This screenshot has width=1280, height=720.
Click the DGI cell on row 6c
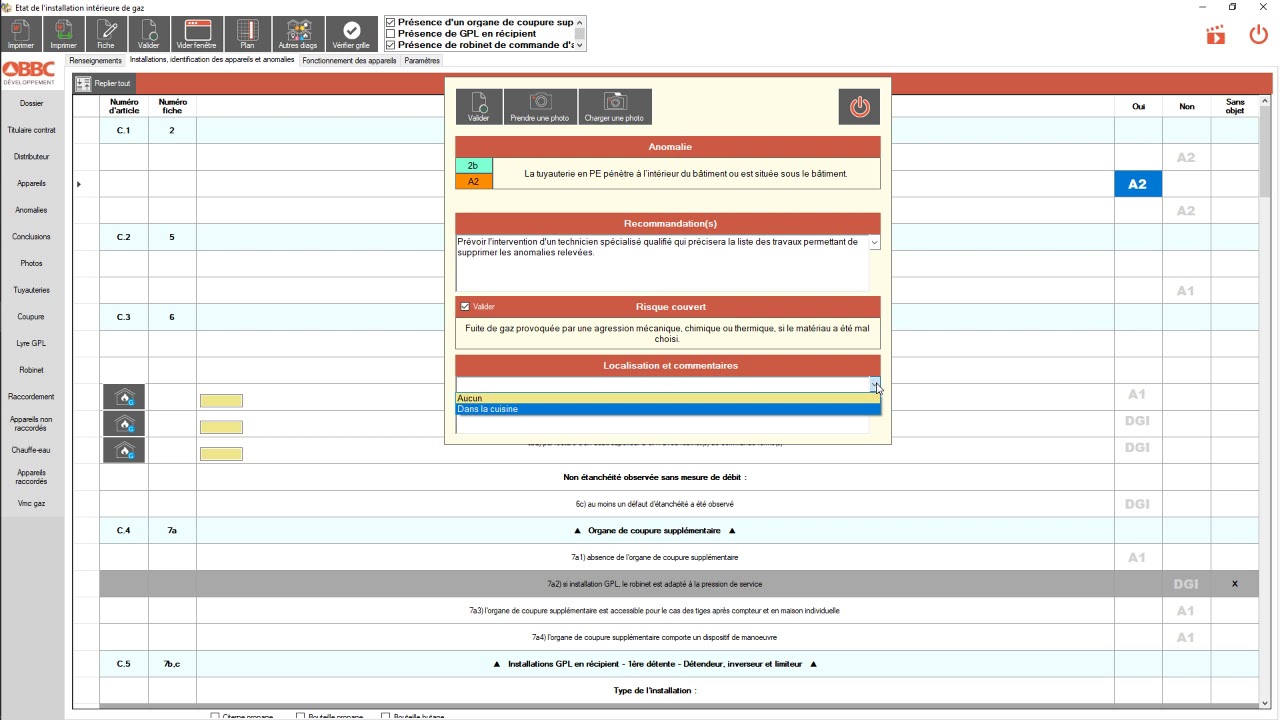pyautogui.click(x=1137, y=504)
